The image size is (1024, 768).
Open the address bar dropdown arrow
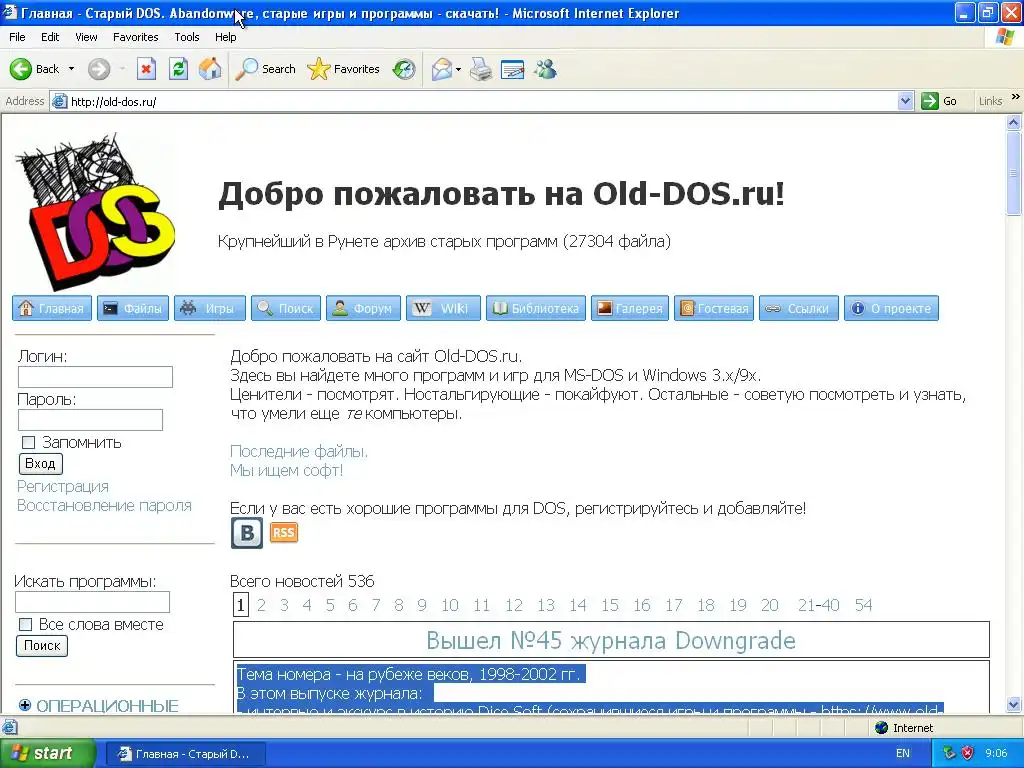[905, 101]
